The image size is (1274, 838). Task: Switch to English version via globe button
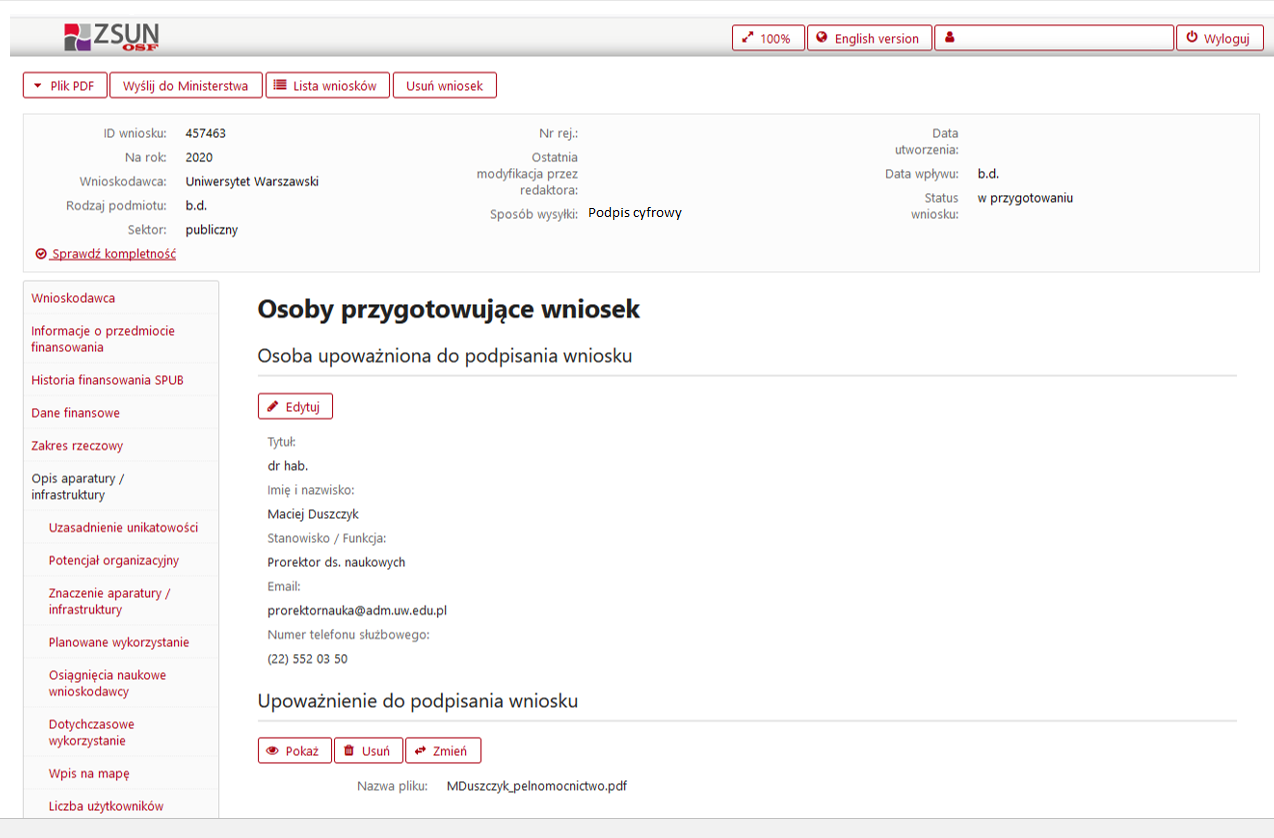[868, 38]
